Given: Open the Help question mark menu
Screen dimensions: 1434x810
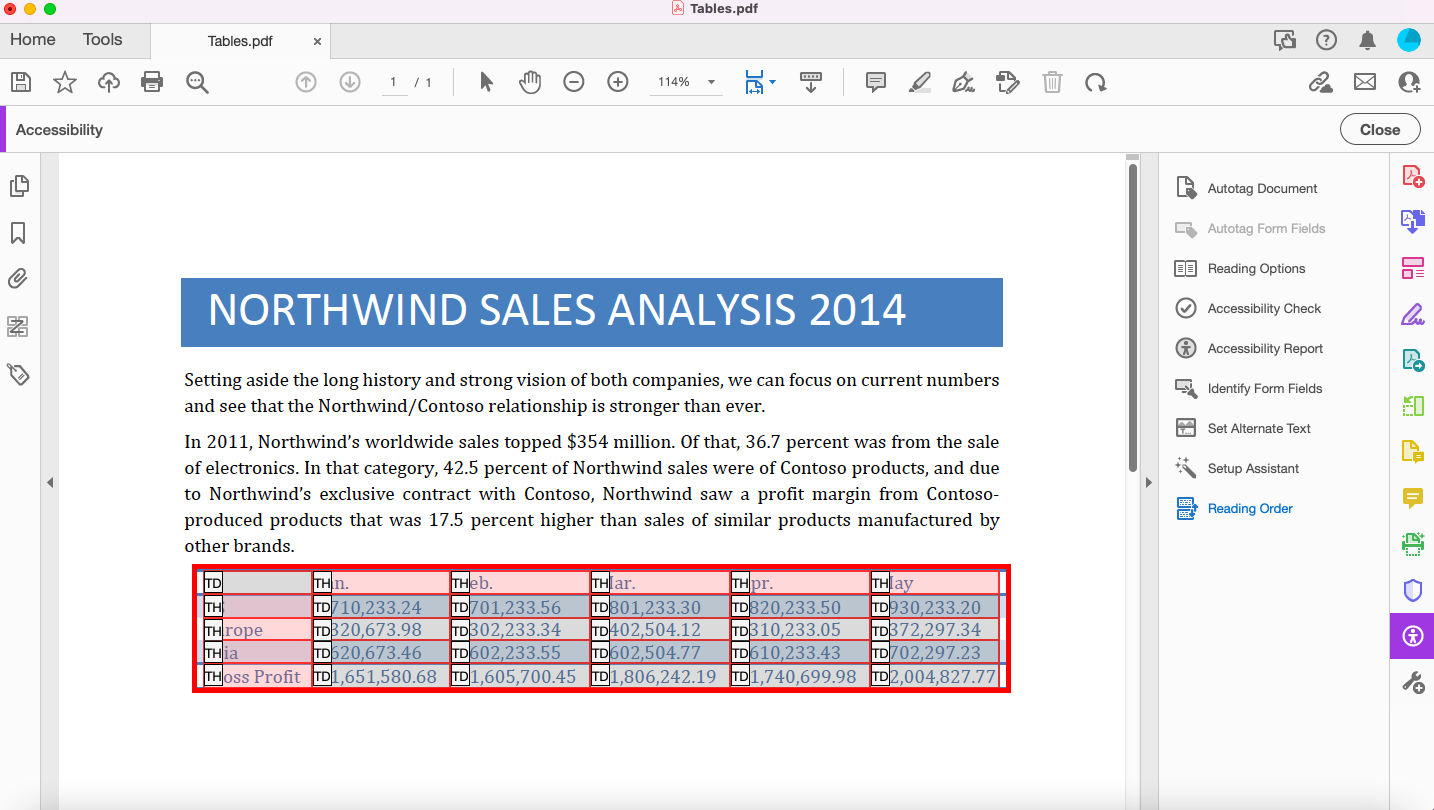Looking at the screenshot, I should [x=1326, y=40].
